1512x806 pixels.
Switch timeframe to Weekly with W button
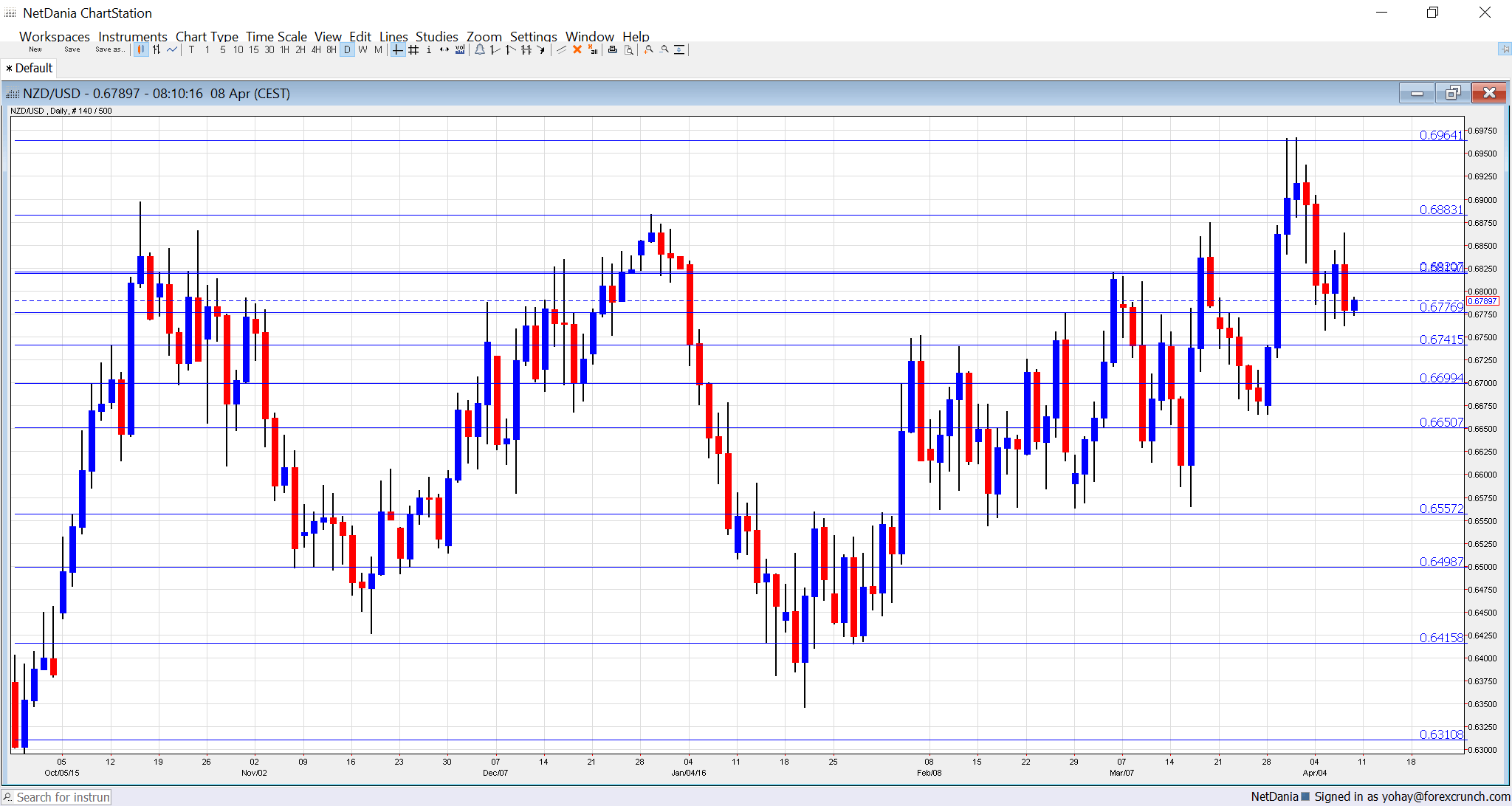(362, 49)
